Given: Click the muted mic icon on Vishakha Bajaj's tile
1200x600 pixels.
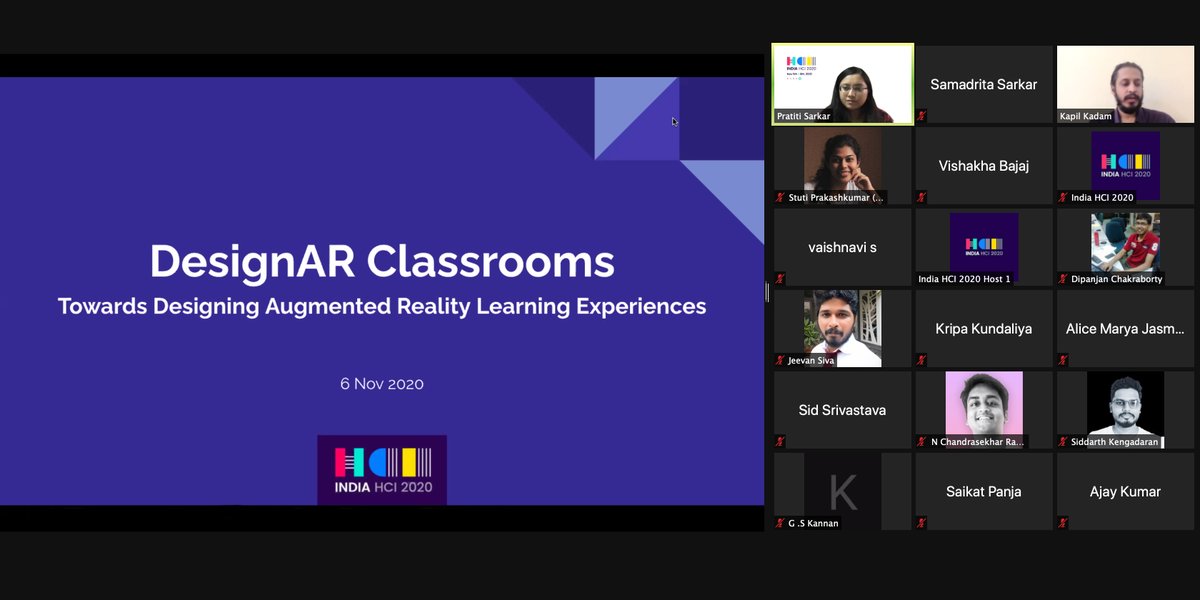Looking at the screenshot, I should (921, 198).
